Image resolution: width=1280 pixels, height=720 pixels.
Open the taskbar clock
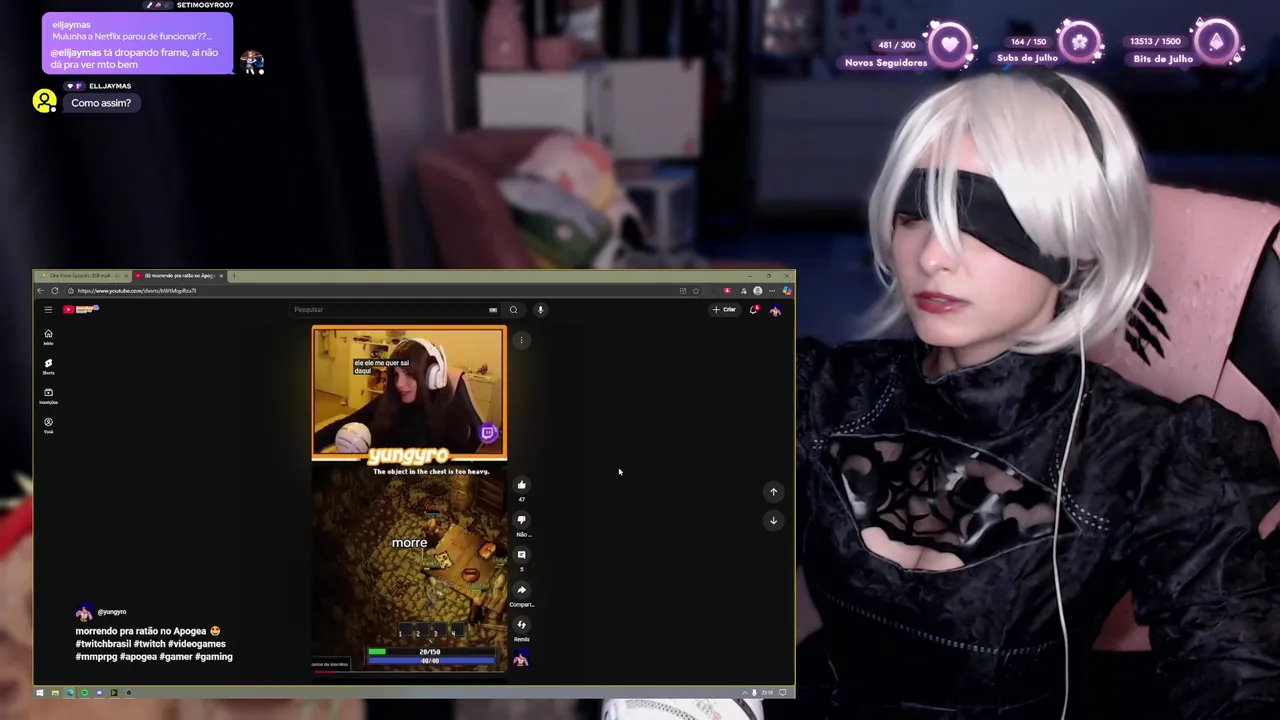pyautogui.click(x=768, y=692)
